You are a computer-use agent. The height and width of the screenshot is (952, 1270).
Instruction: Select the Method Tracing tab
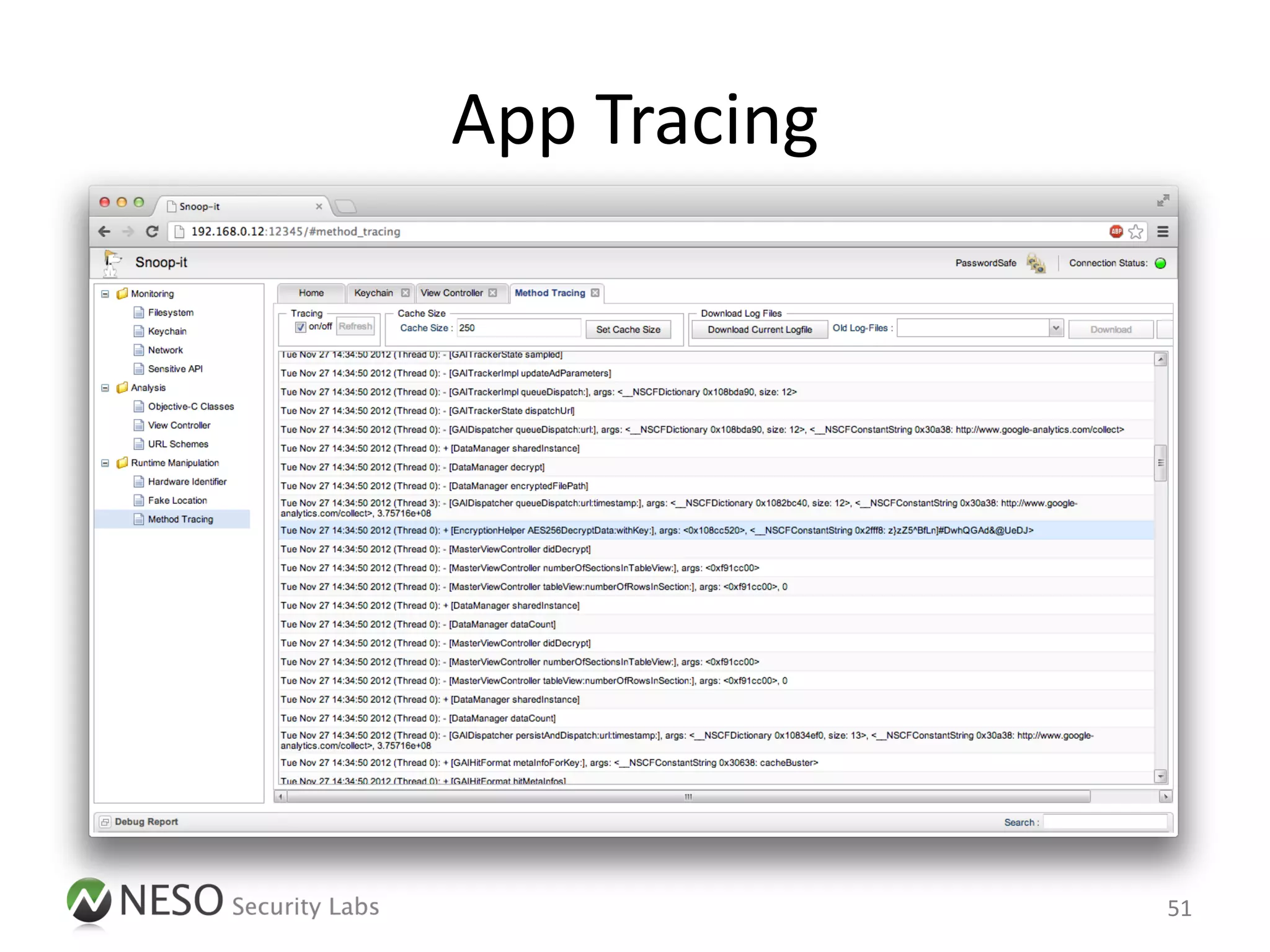click(549, 293)
